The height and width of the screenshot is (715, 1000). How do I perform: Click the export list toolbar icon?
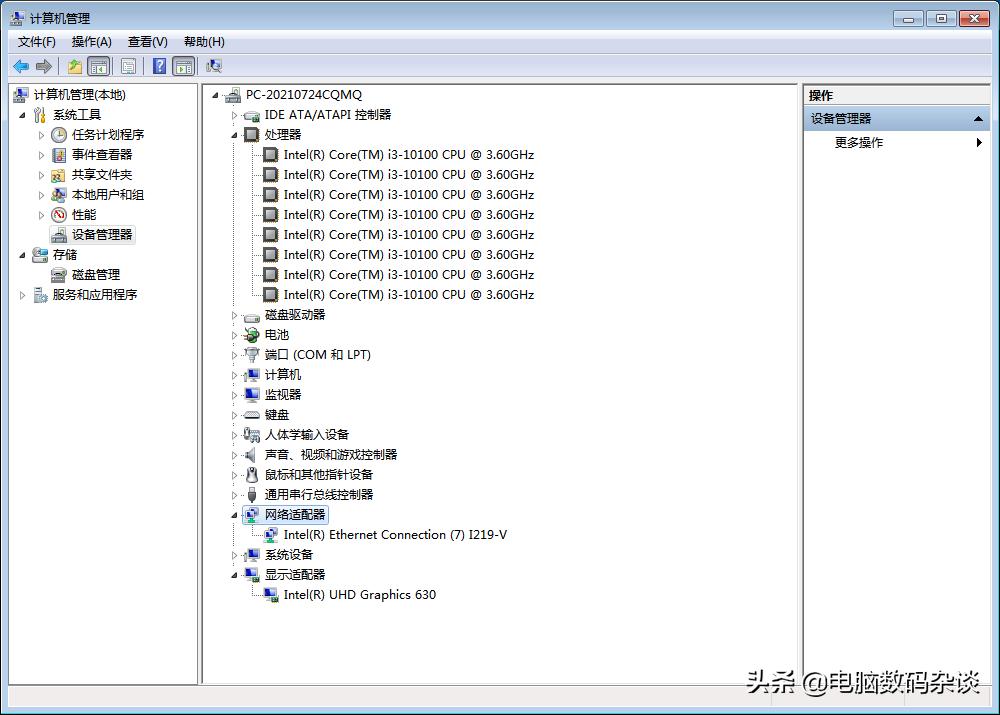point(74,66)
